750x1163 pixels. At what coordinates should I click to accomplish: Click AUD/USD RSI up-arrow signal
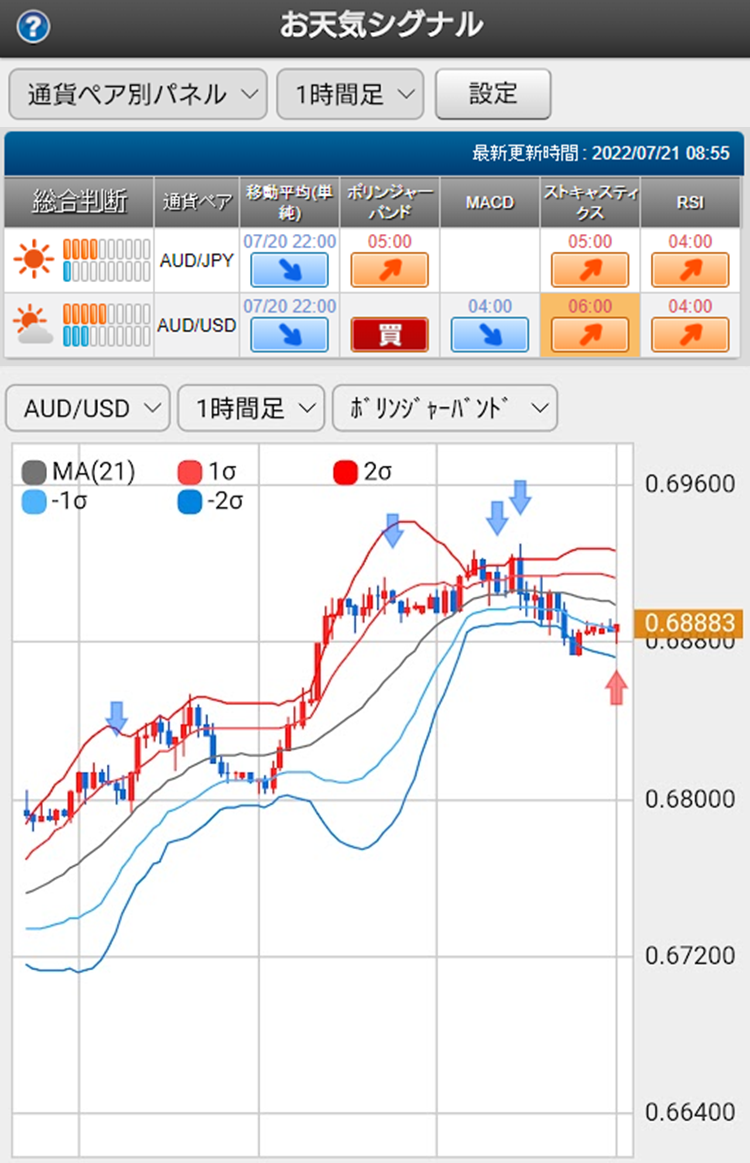[x=690, y=335]
